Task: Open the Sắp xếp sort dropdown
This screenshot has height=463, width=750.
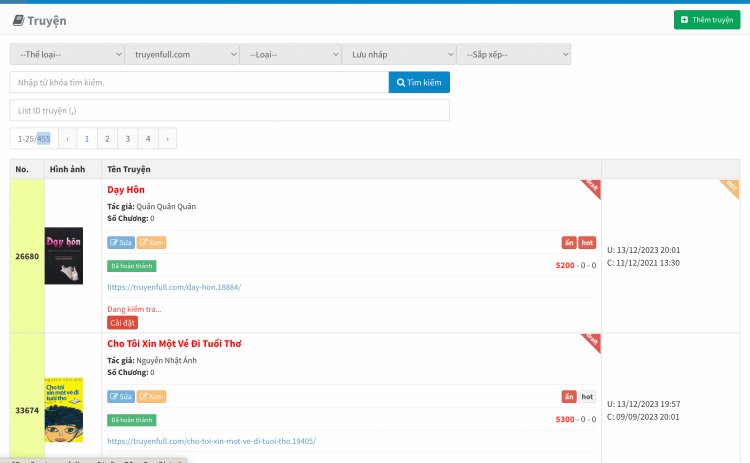Action: click(x=513, y=54)
